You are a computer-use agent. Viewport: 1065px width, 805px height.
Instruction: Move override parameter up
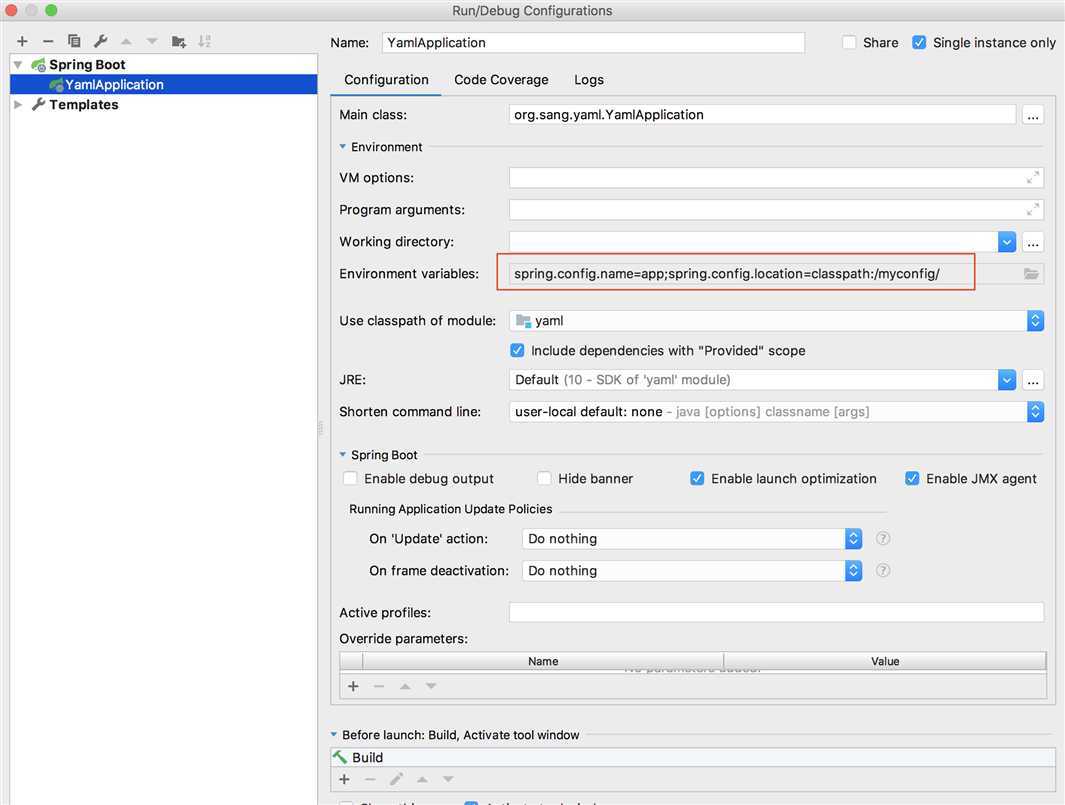pos(405,686)
